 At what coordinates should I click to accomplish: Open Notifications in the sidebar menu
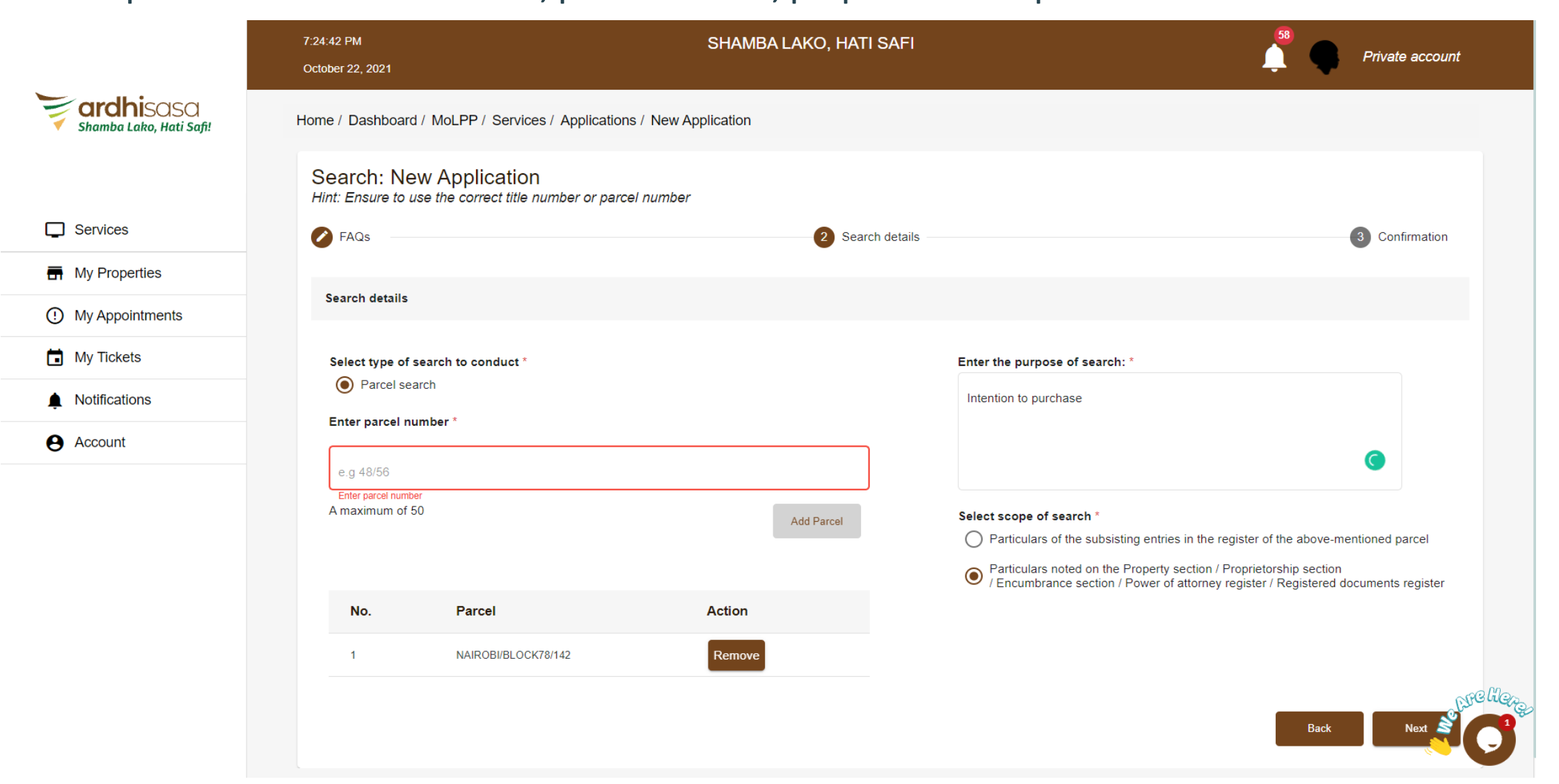tap(112, 400)
